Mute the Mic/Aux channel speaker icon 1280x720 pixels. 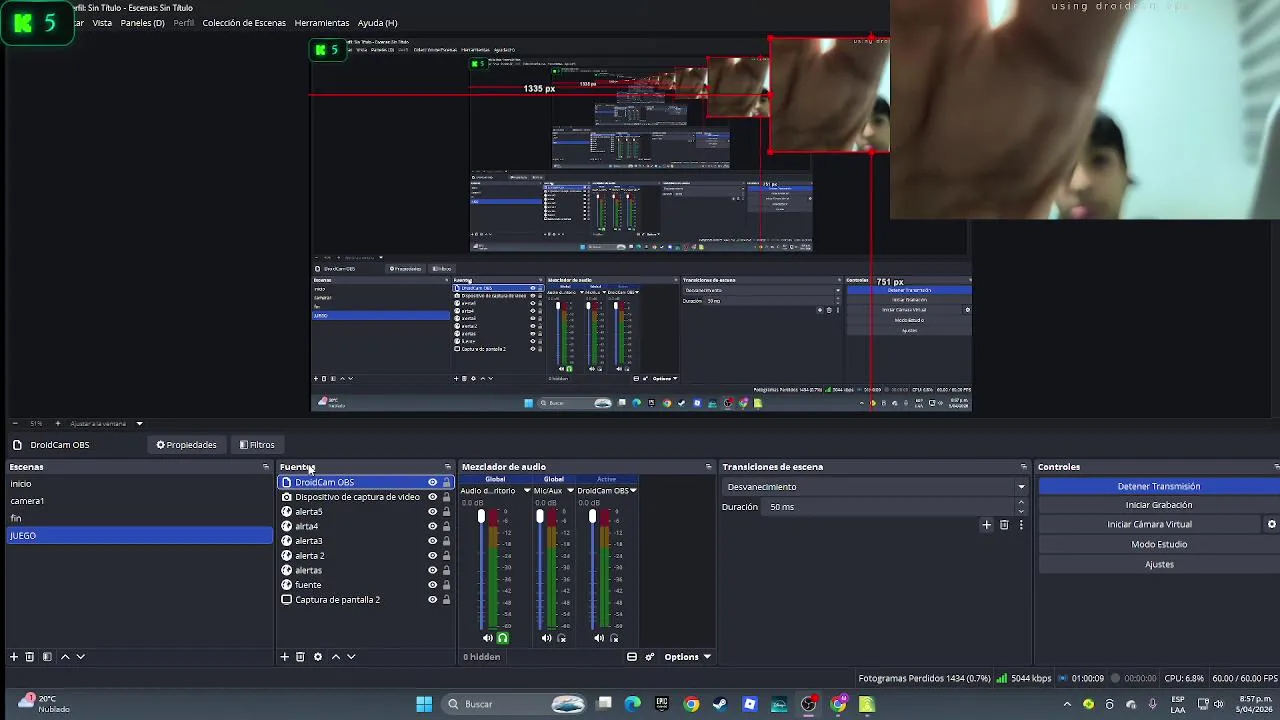(x=546, y=638)
